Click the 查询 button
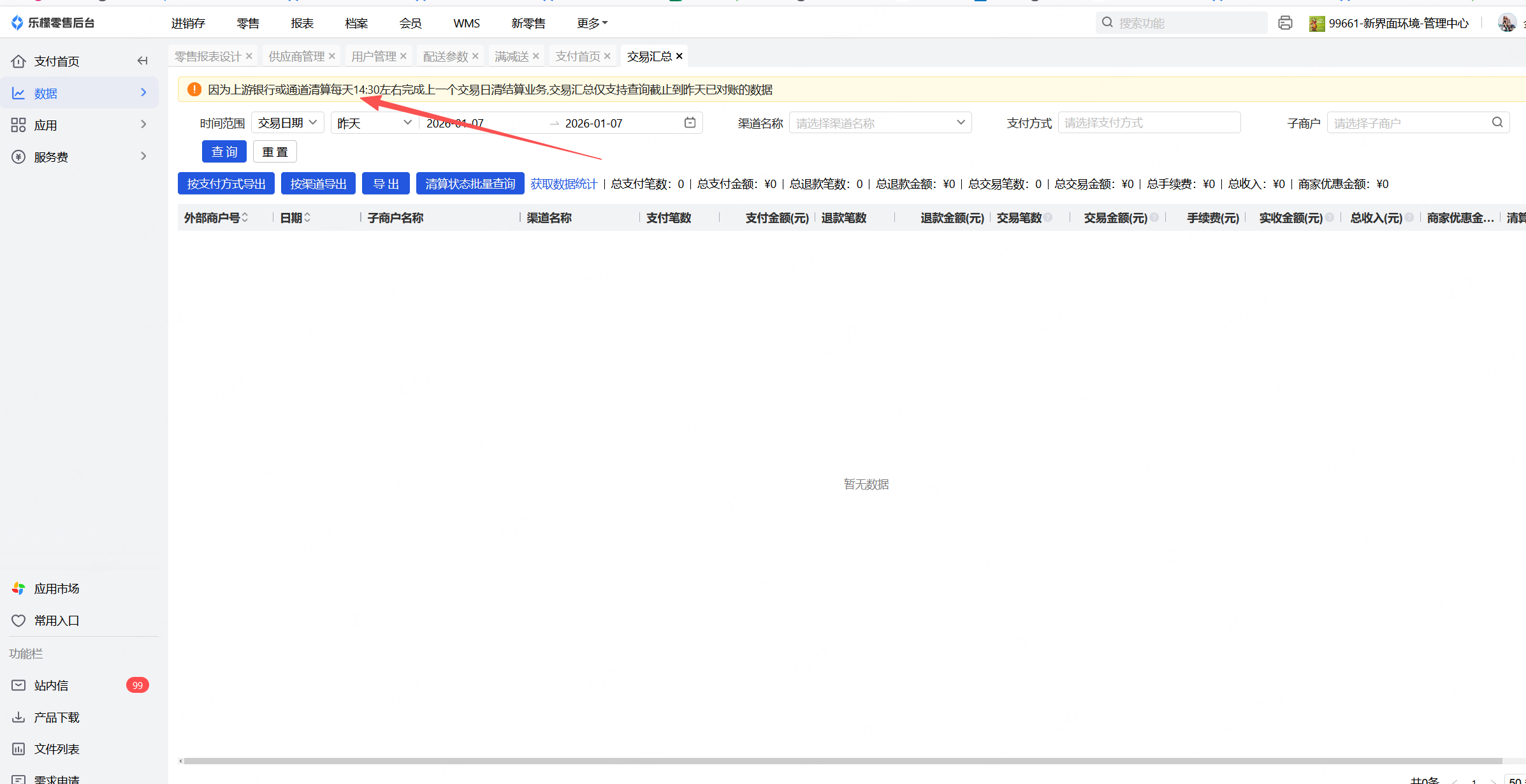 pyautogui.click(x=224, y=152)
